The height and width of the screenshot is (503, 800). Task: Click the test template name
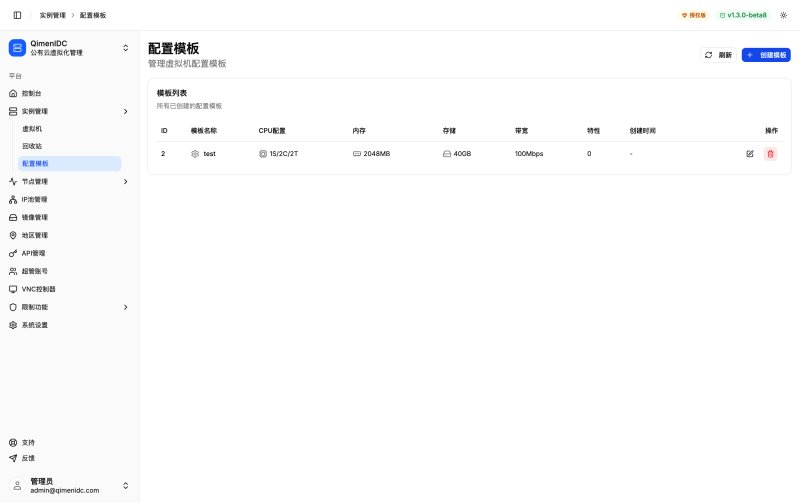pos(209,154)
